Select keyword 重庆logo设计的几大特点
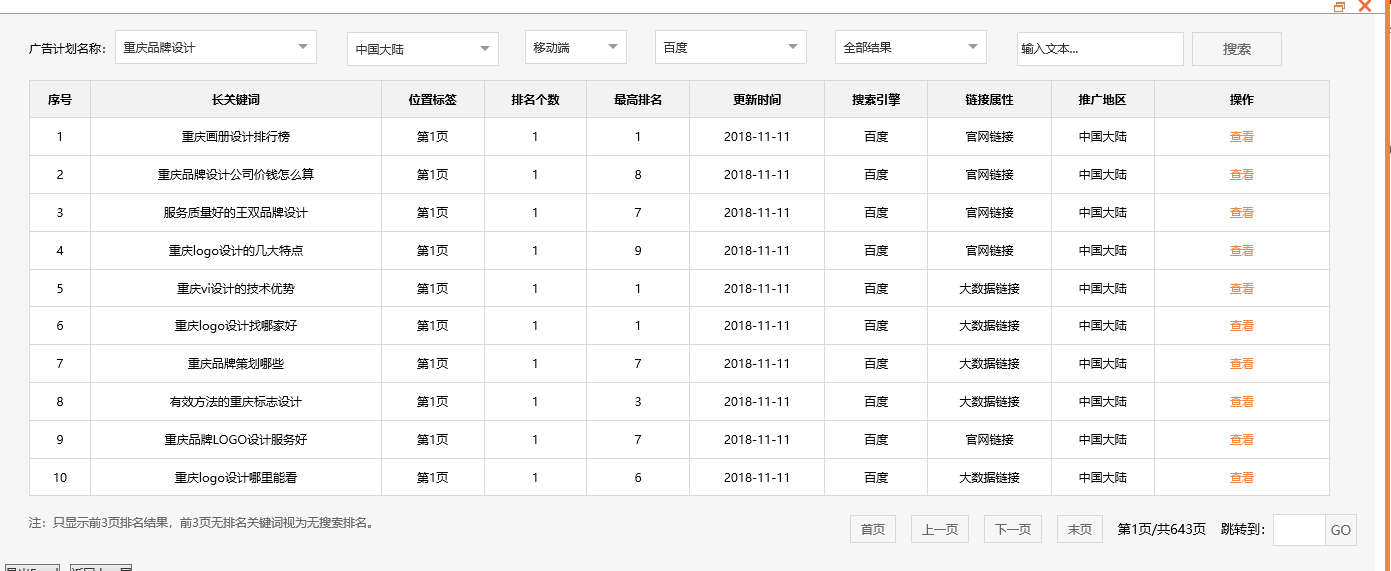This screenshot has width=1391, height=571. (x=236, y=251)
